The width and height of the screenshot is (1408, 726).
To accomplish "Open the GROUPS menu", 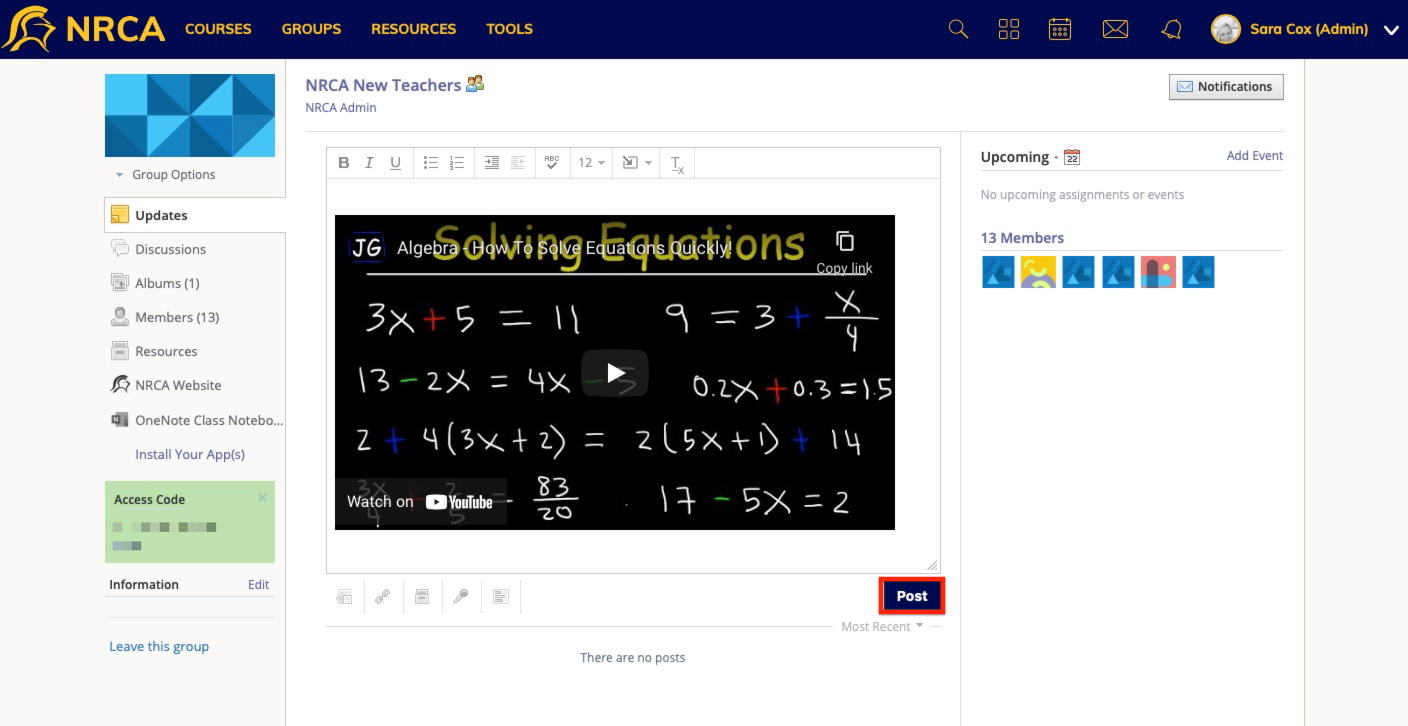I will (x=311, y=29).
